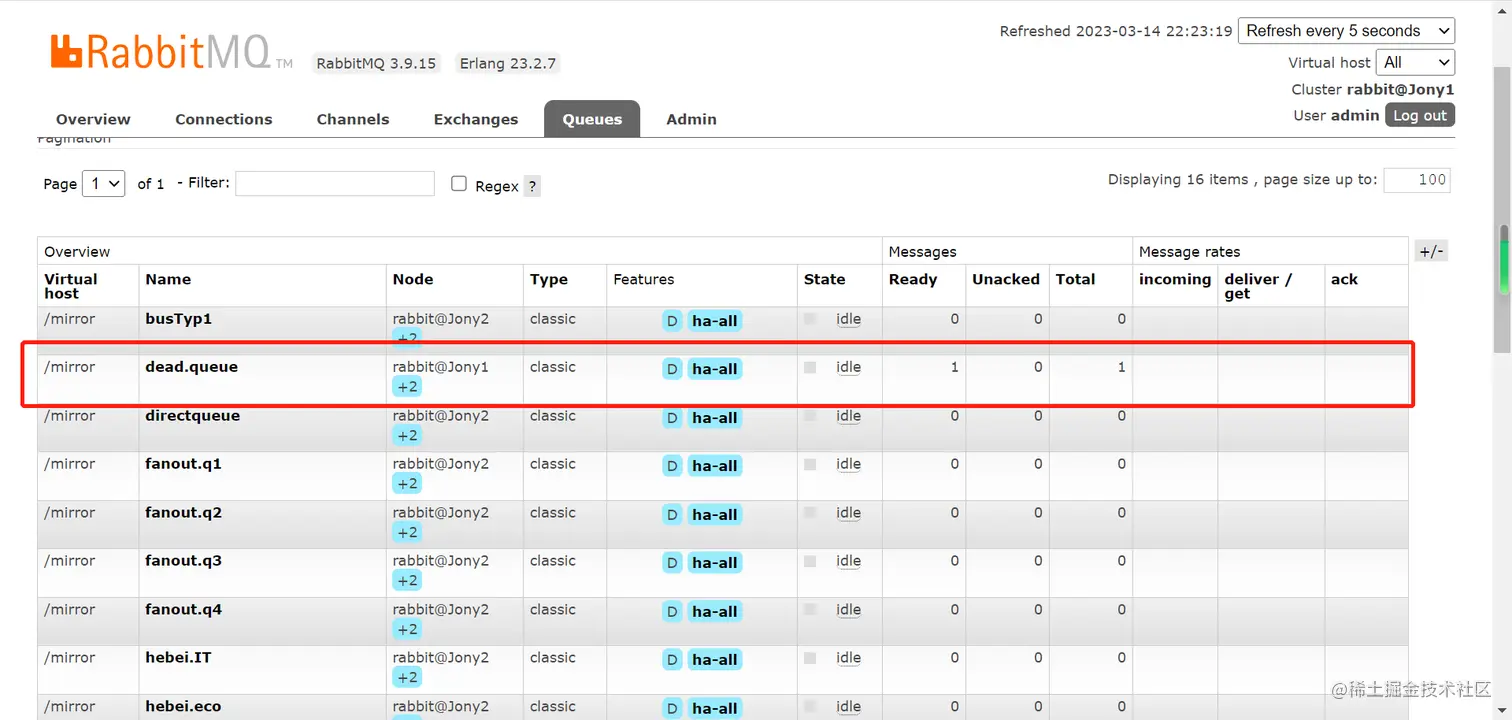Image resolution: width=1512 pixels, height=720 pixels.
Task: Click the Erlang 23.2.7 version label
Action: tap(507, 63)
